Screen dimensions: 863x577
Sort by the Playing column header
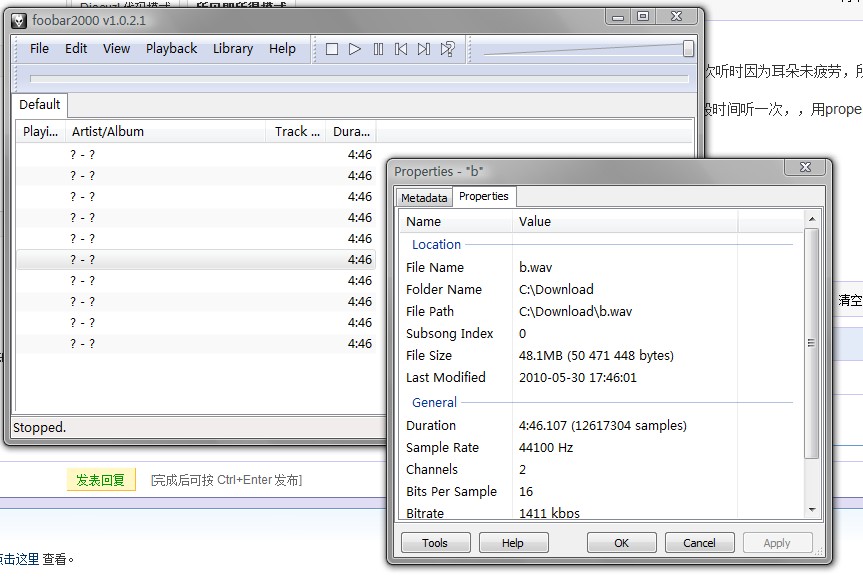(40, 132)
